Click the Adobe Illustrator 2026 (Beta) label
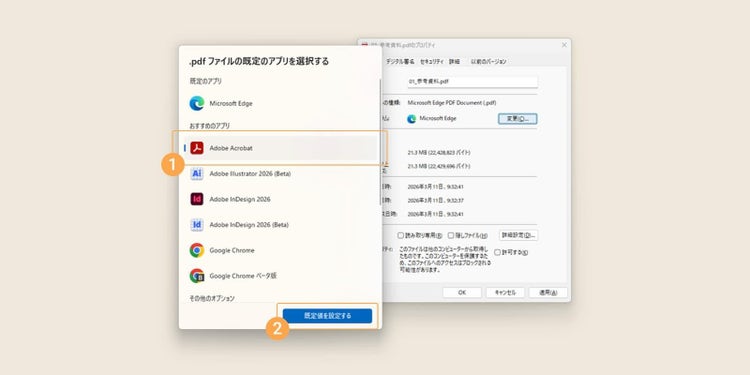 pyautogui.click(x=250, y=174)
